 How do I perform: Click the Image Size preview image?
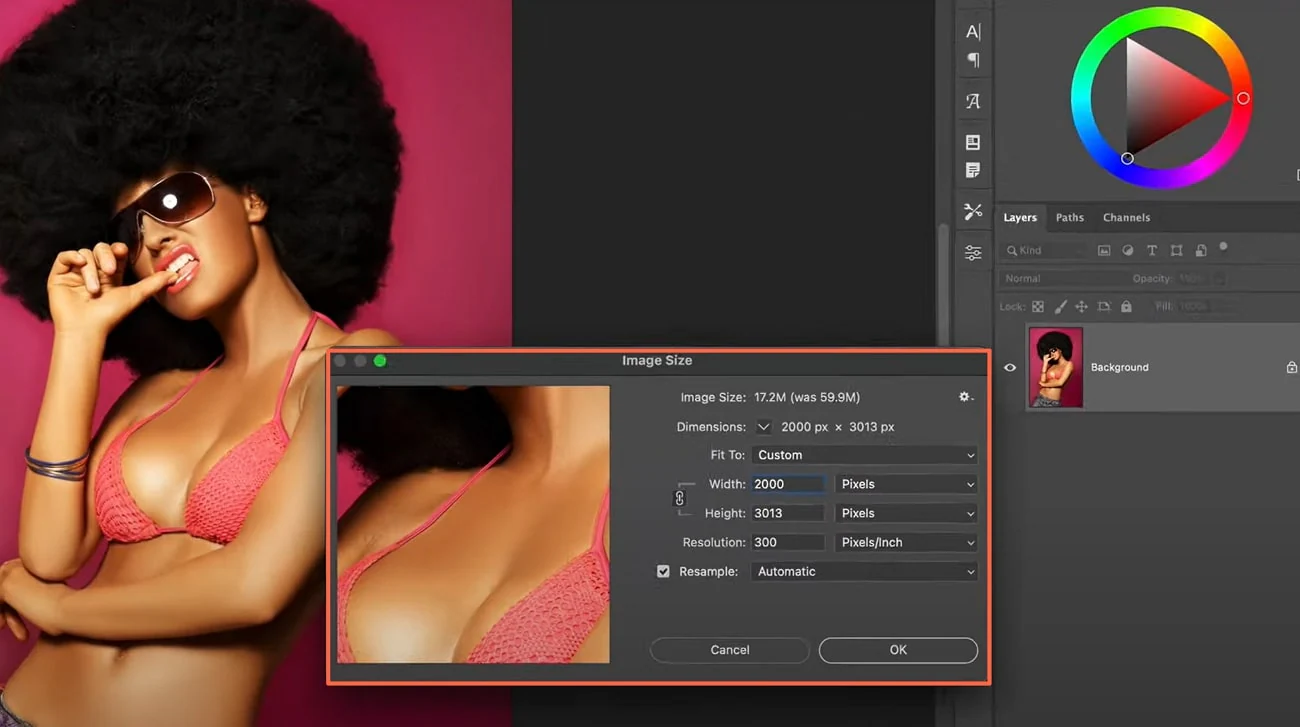pyautogui.click(x=473, y=524)
